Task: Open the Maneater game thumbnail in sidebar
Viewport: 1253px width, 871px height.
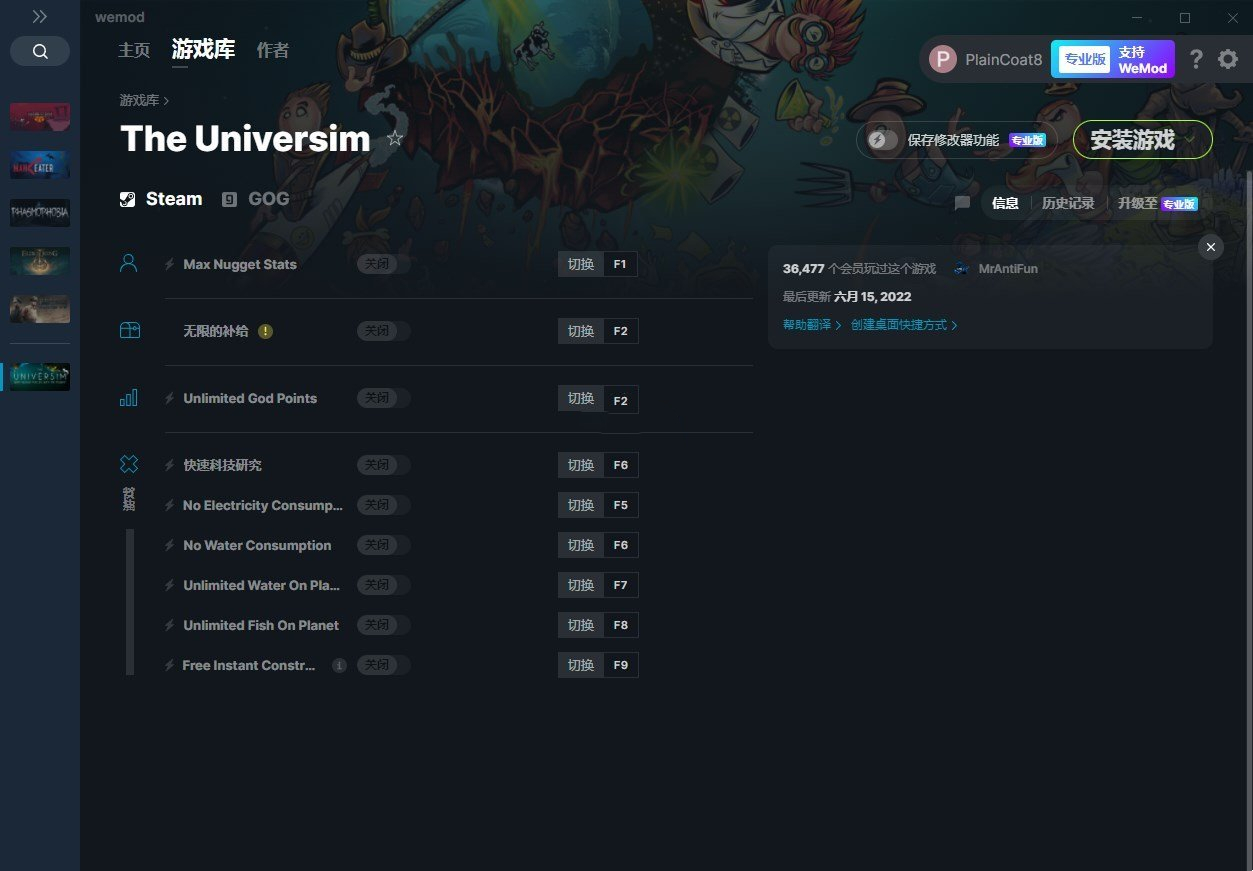Action: (x=40, y=165)
